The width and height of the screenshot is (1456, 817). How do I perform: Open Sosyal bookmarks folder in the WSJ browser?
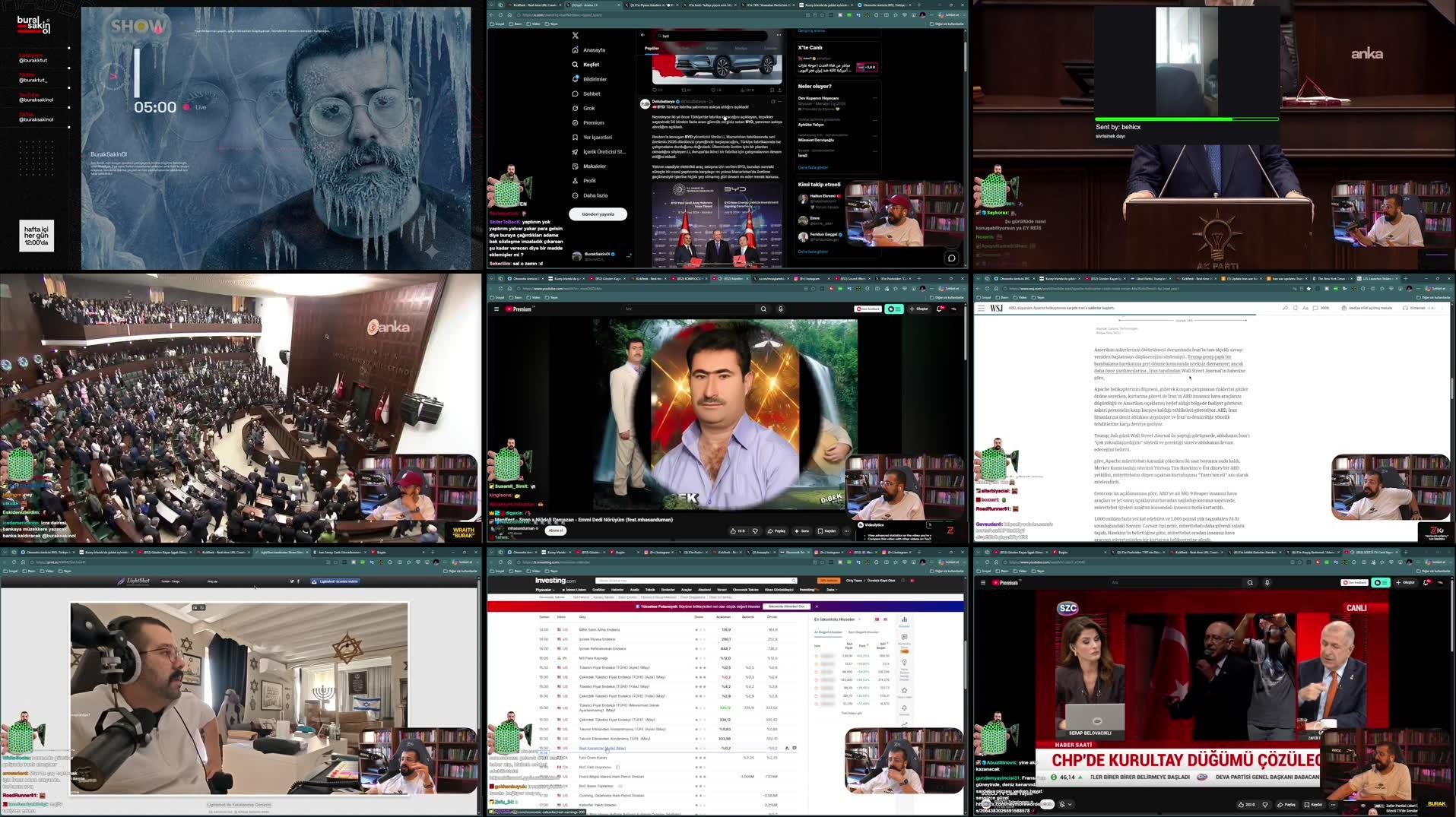point(985,298)
